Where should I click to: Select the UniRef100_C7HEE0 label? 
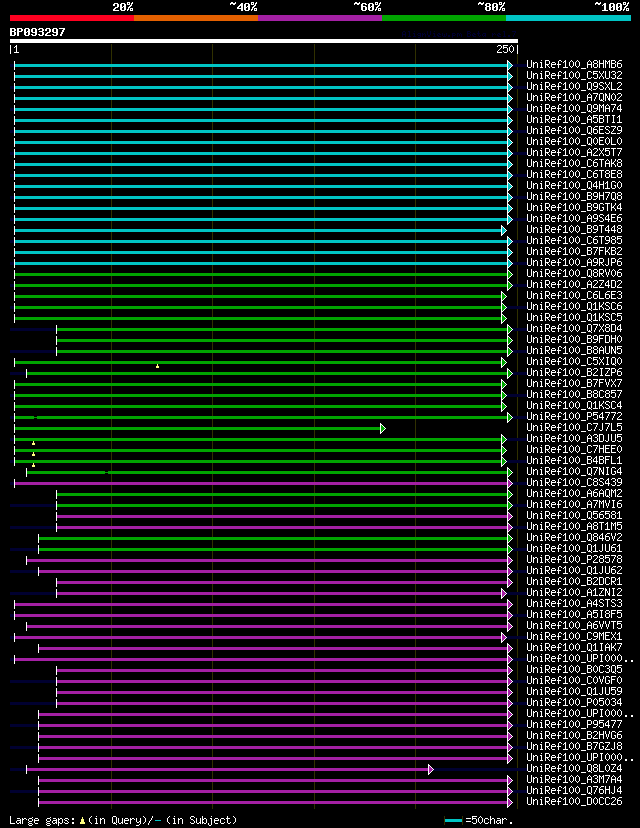point(574,449)
